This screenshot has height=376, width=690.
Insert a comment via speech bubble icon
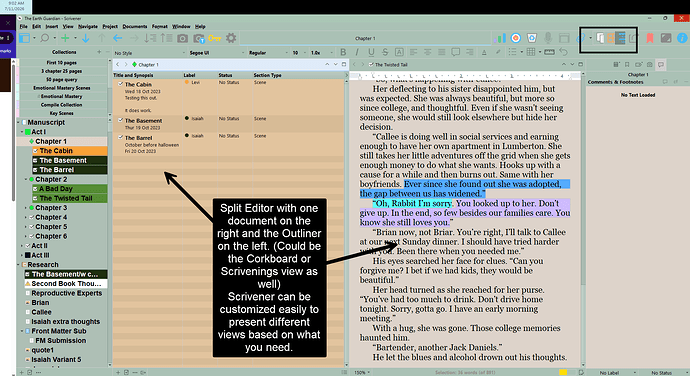[455, 52]
